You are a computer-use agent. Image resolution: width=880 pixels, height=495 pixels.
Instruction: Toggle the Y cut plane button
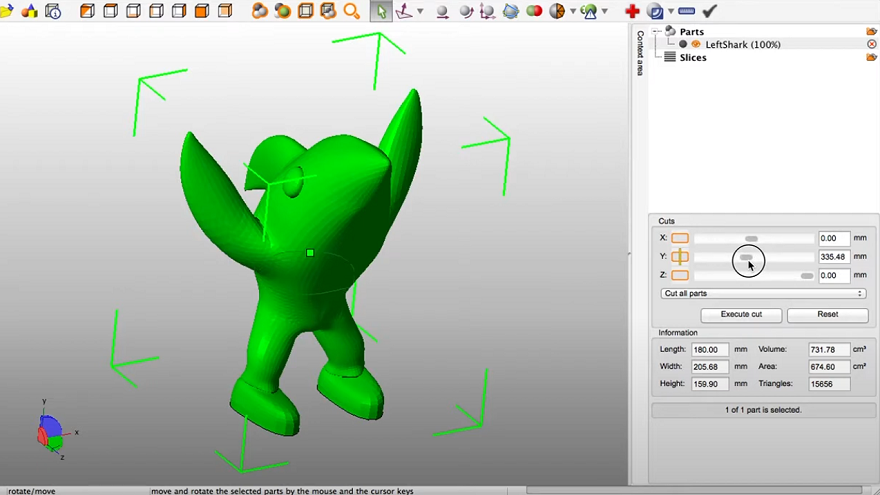680,256
